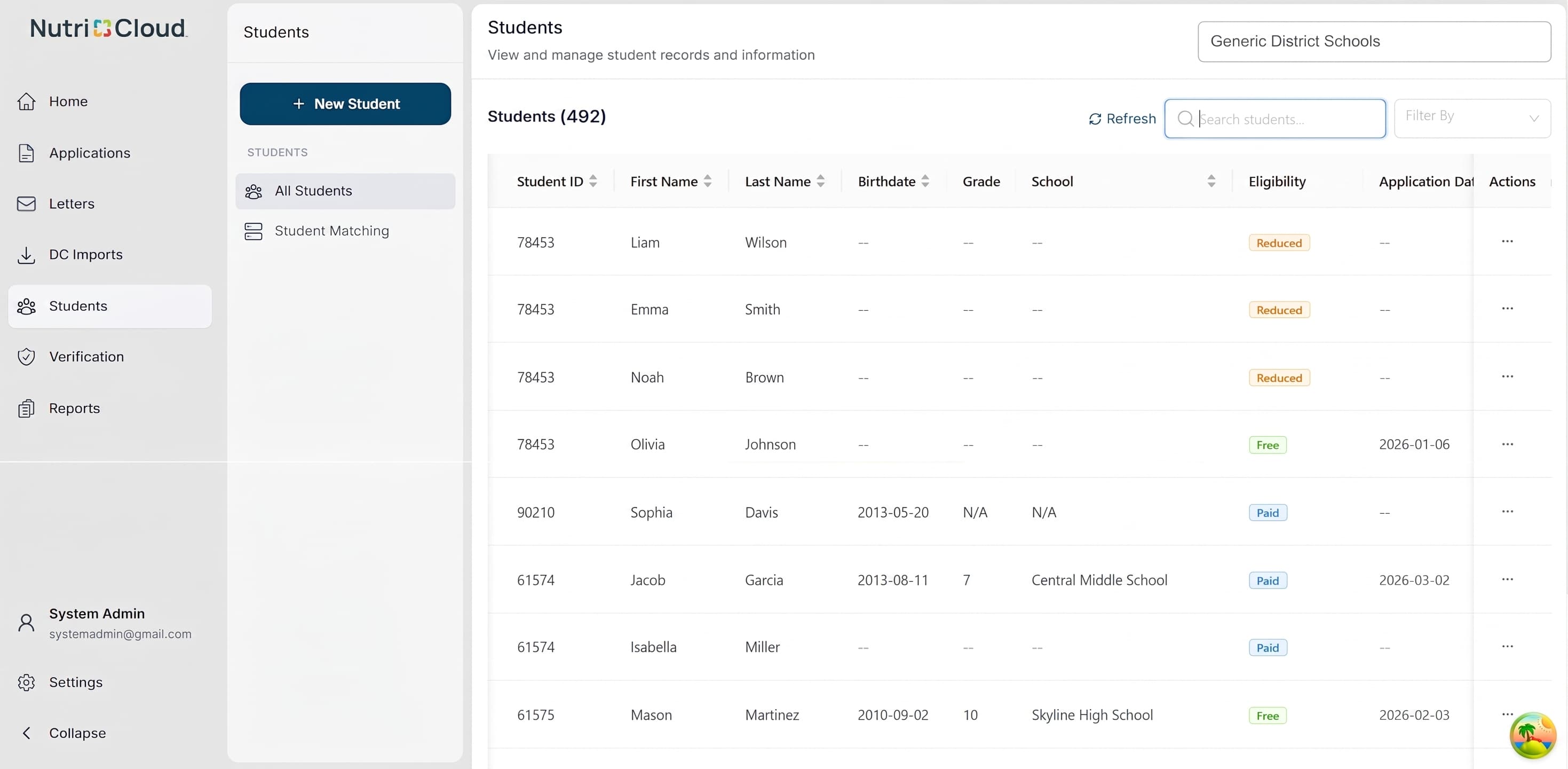1568x769 pixels.
Task: Click the Search students input field
Action: [1274, 119]
